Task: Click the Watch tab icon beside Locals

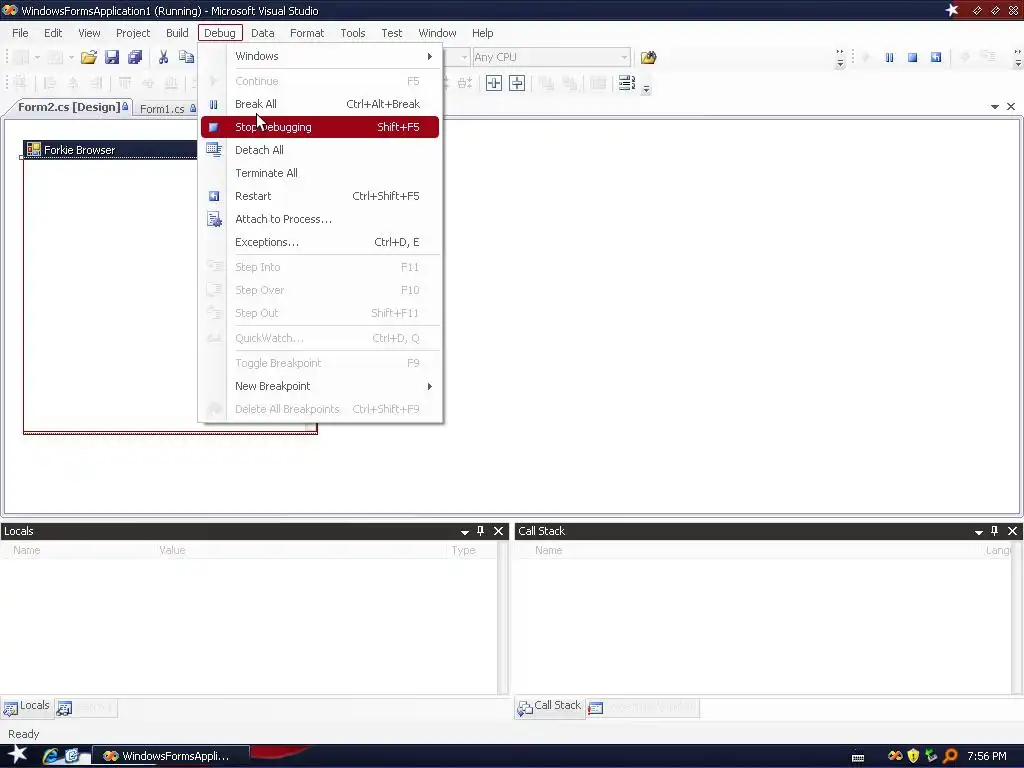Action: [x=63, y=708]
